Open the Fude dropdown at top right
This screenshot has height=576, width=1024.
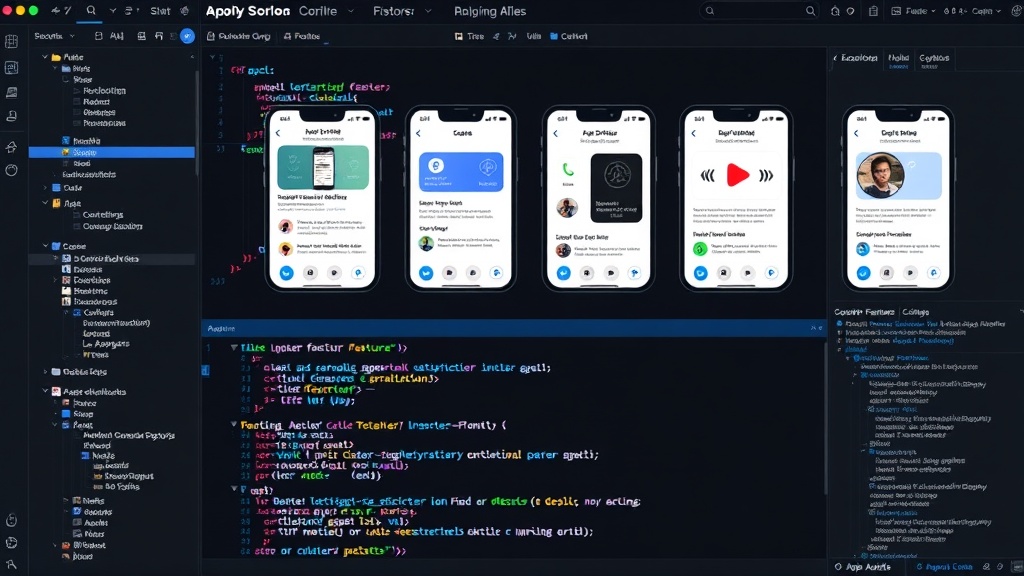click(x=913, y=11)
